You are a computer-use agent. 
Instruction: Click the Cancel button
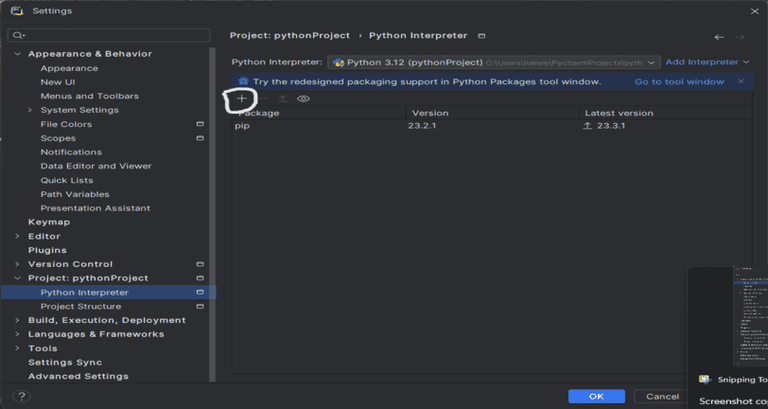662,396
